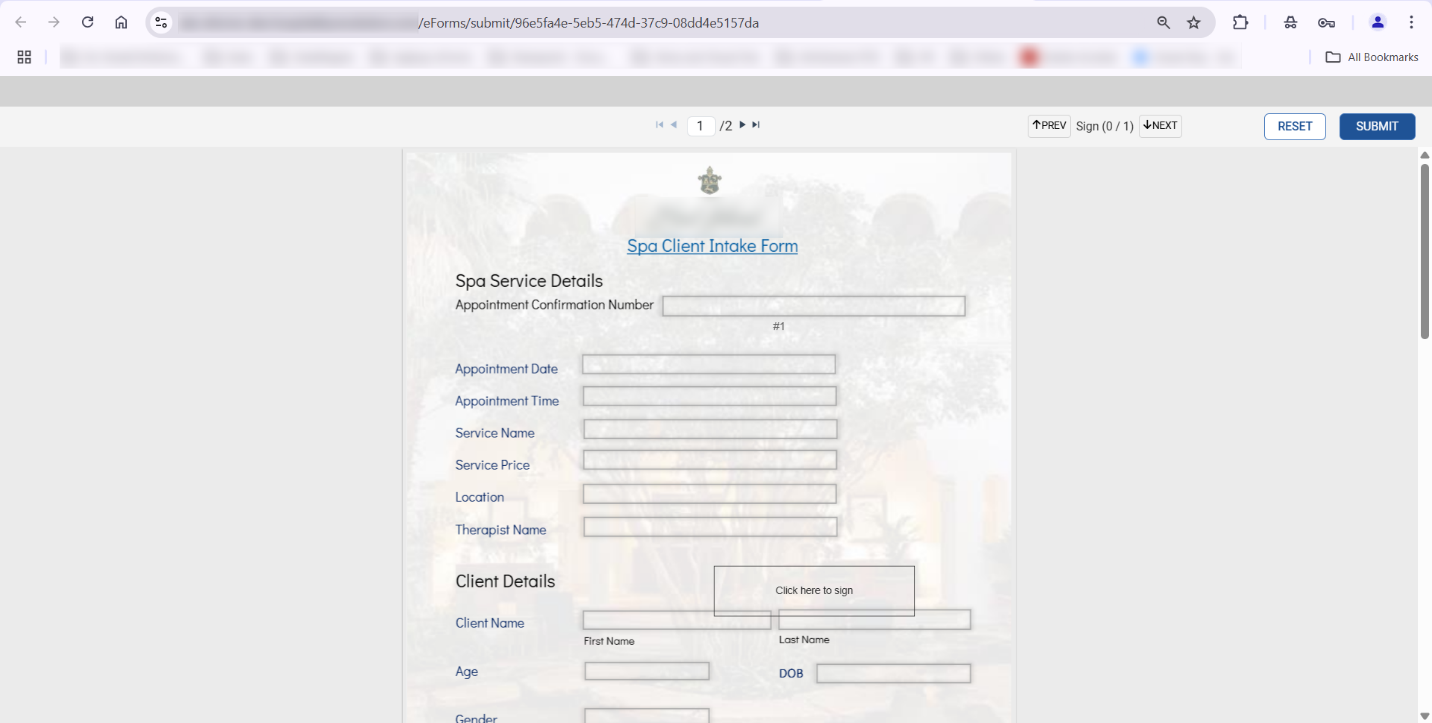Click the Appointment Time field
This screenshot has height=723, width=1432.
(x=709, y=396)
